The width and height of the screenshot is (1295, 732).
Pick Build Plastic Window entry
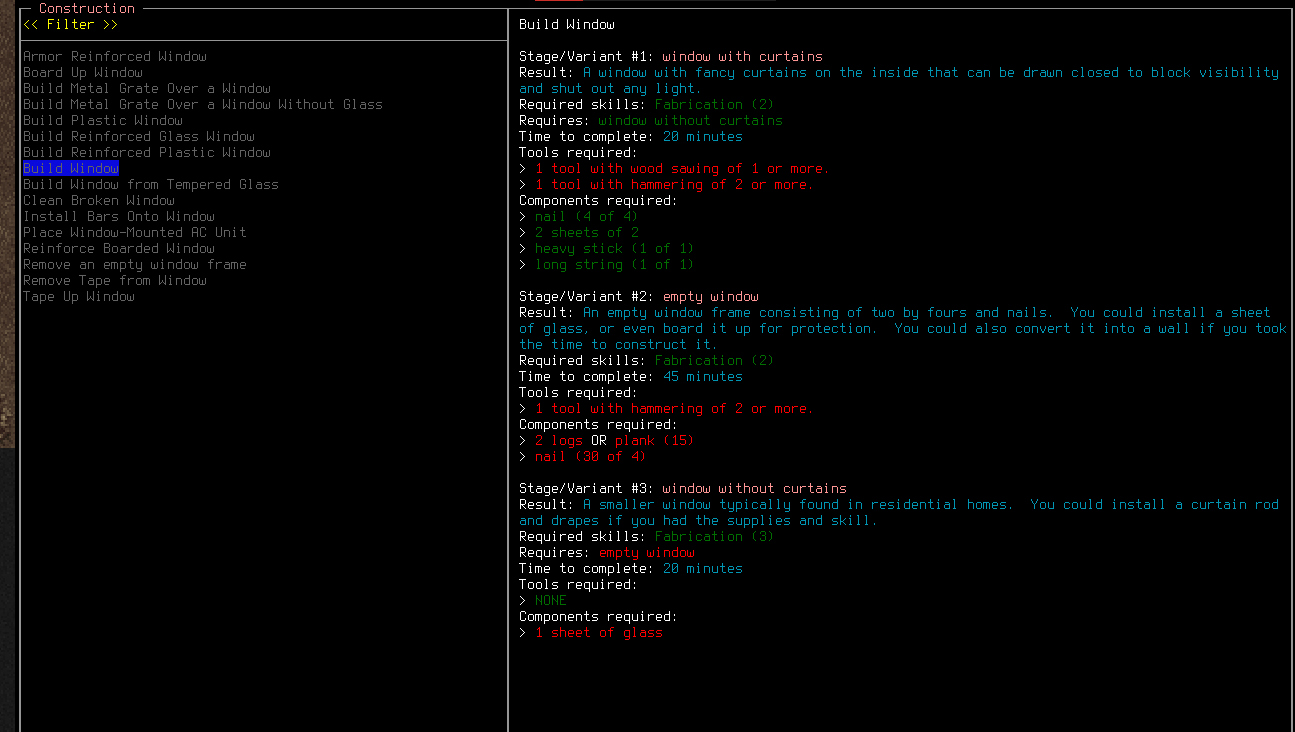point(103,120)
